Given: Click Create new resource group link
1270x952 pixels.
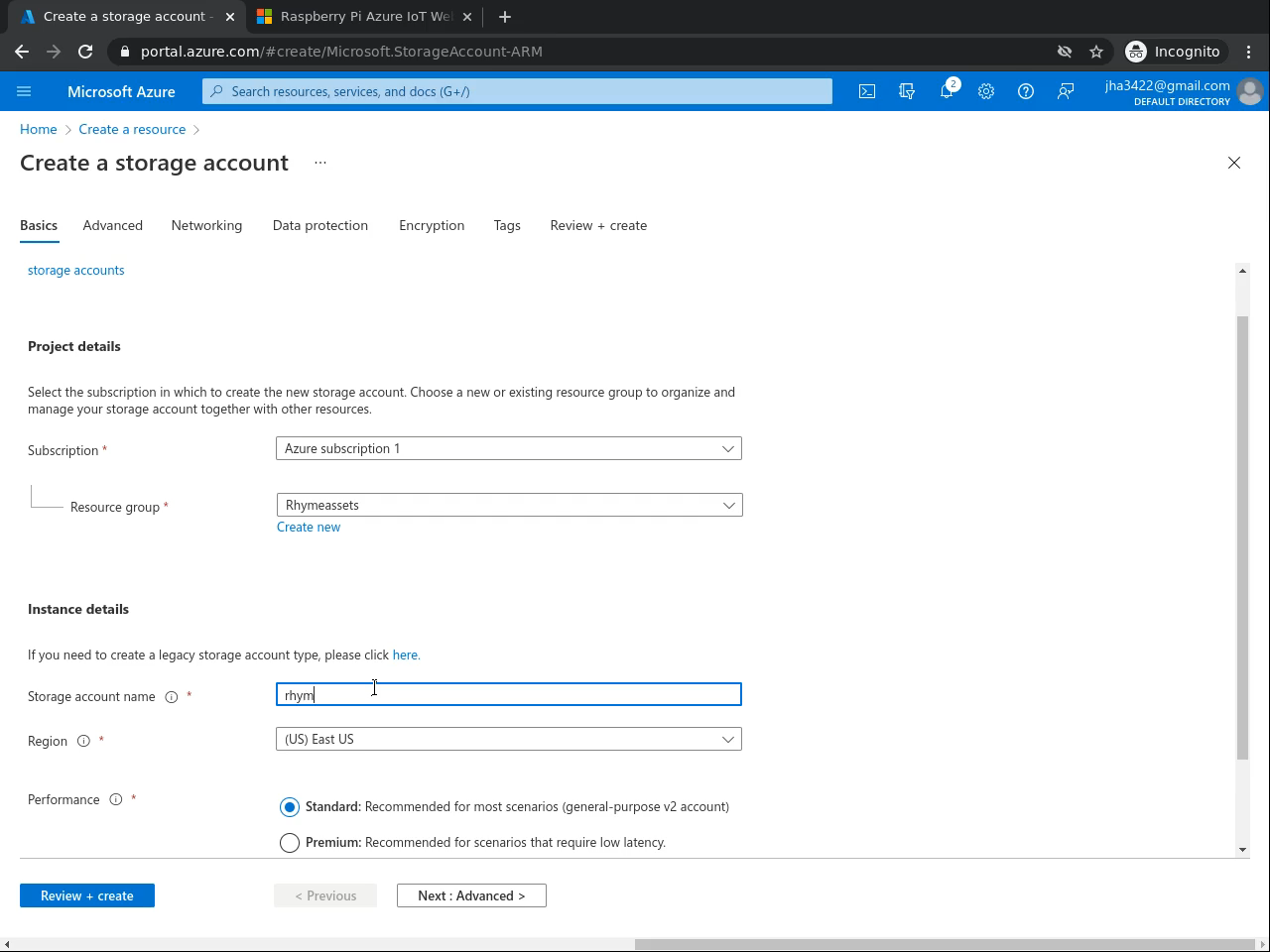Looking at the screenshot, I should [x=309, y=528].
